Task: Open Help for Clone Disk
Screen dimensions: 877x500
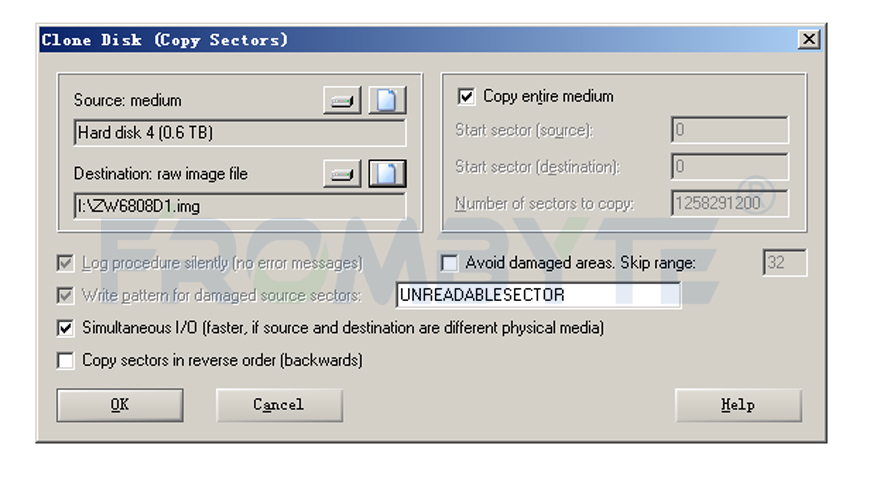Action: pos(738,405)
